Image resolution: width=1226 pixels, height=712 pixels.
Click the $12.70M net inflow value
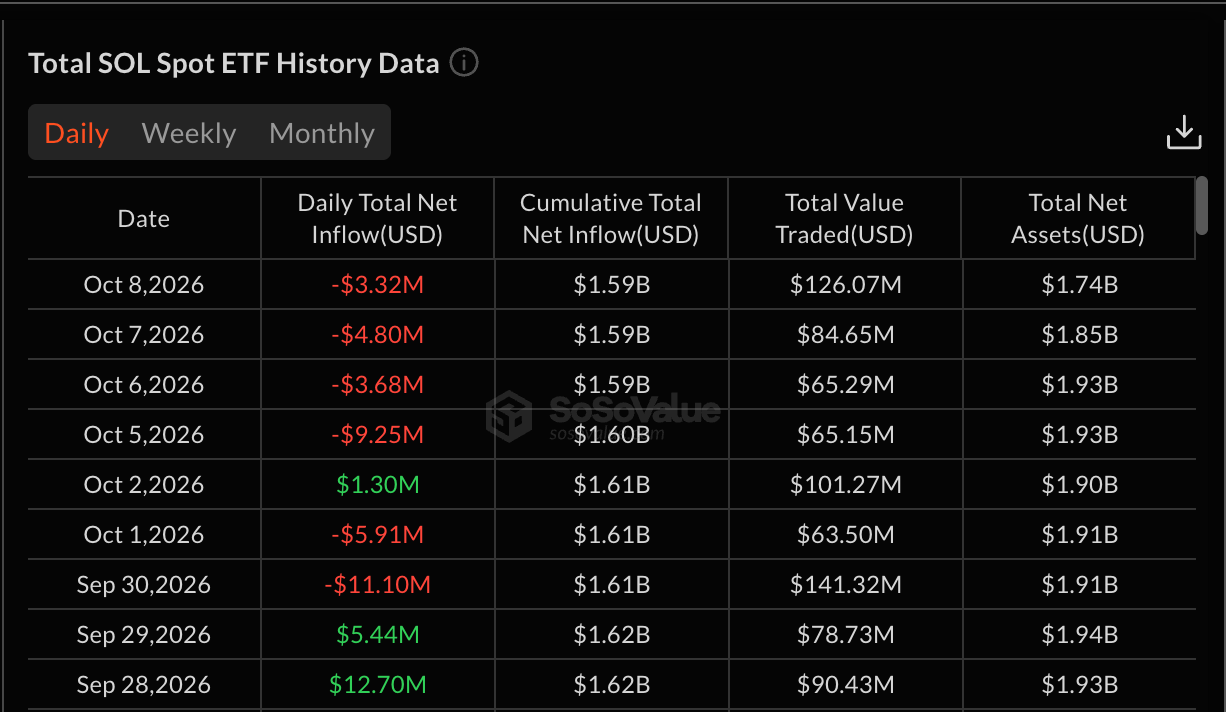[377, 685]
